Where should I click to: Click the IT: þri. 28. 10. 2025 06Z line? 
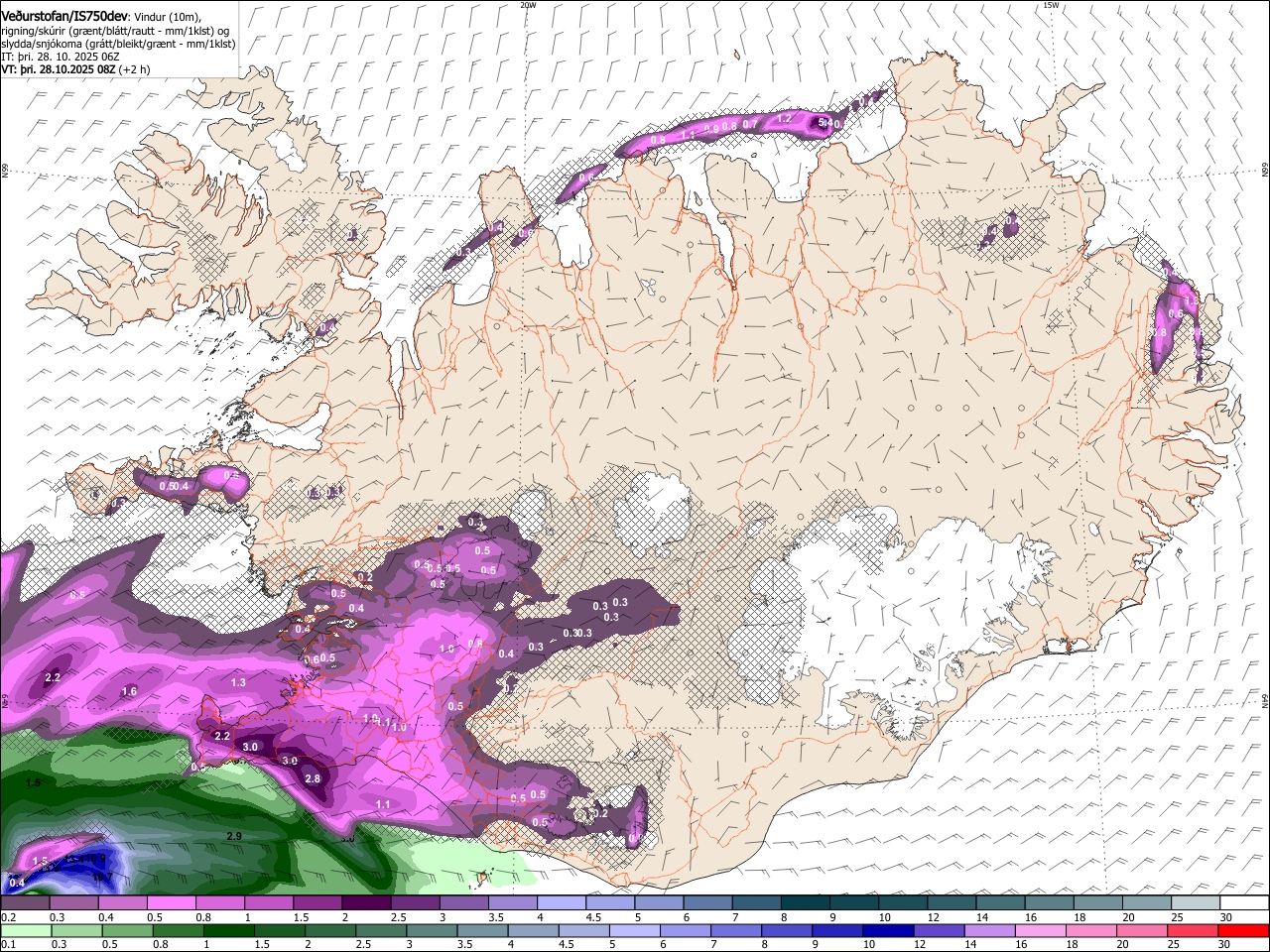pyautogui.click(x=61, y=57)
